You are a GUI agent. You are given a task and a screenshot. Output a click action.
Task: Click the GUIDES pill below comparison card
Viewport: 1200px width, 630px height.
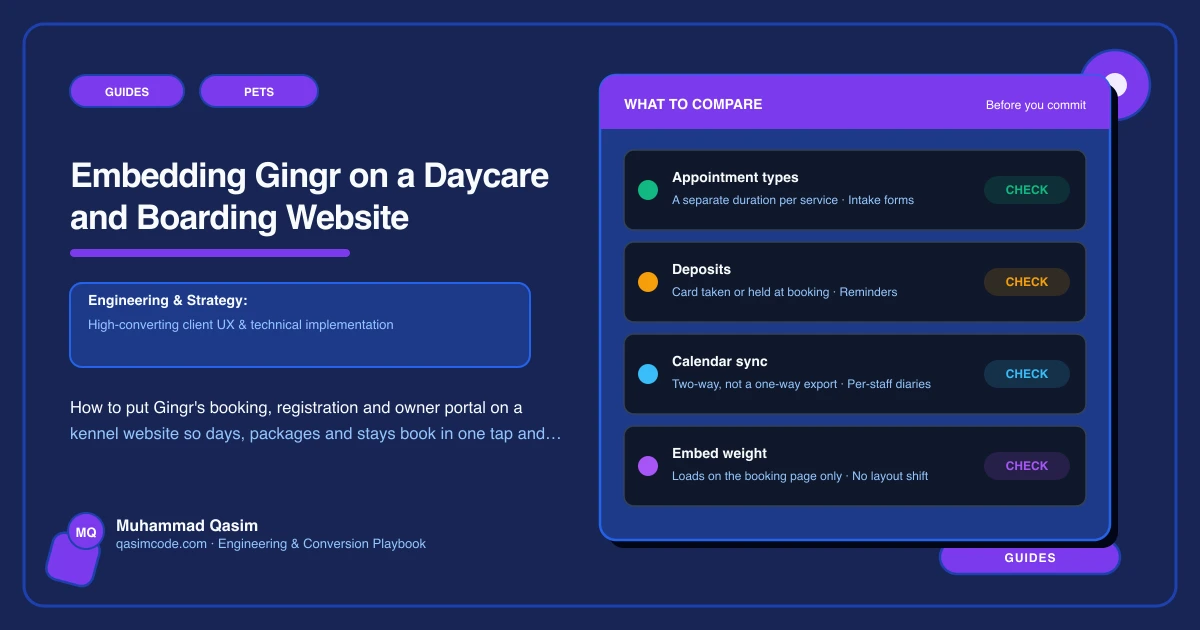(1030, 558)
